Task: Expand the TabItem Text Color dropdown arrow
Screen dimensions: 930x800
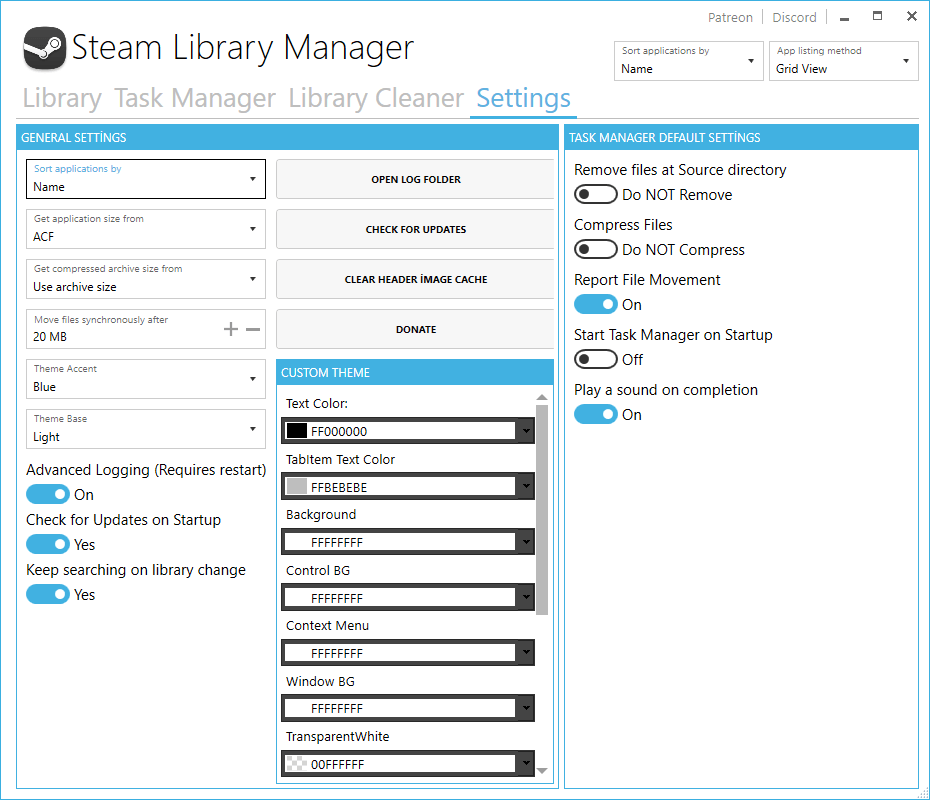Action: click(x=526, y=487)
